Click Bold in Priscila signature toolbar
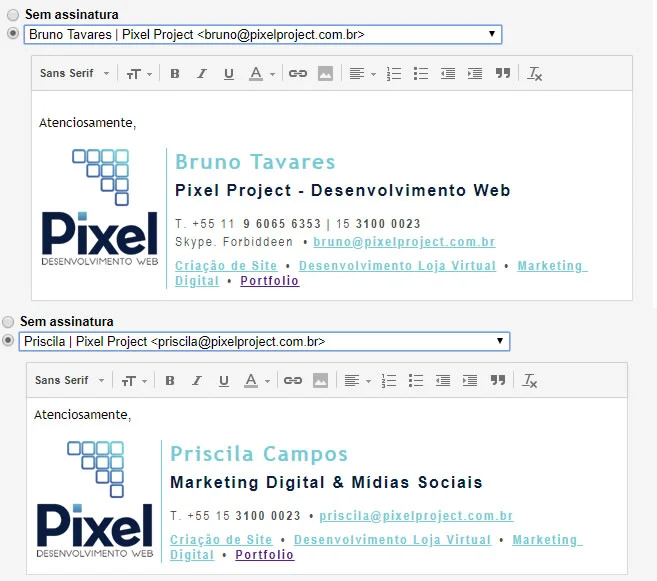Screen dimensions: 657x581 coord(170,381)
